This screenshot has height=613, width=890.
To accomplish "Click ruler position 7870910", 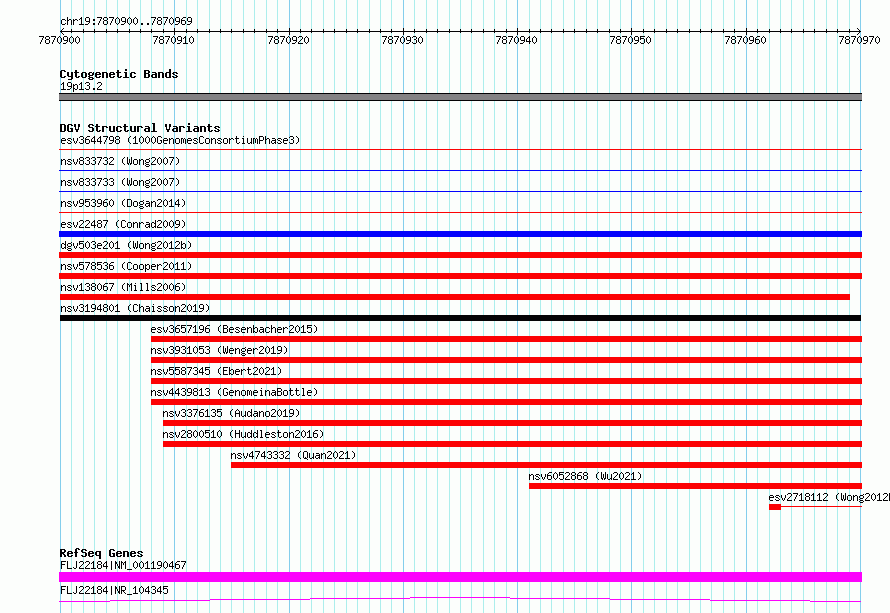I will click(174, 40).
